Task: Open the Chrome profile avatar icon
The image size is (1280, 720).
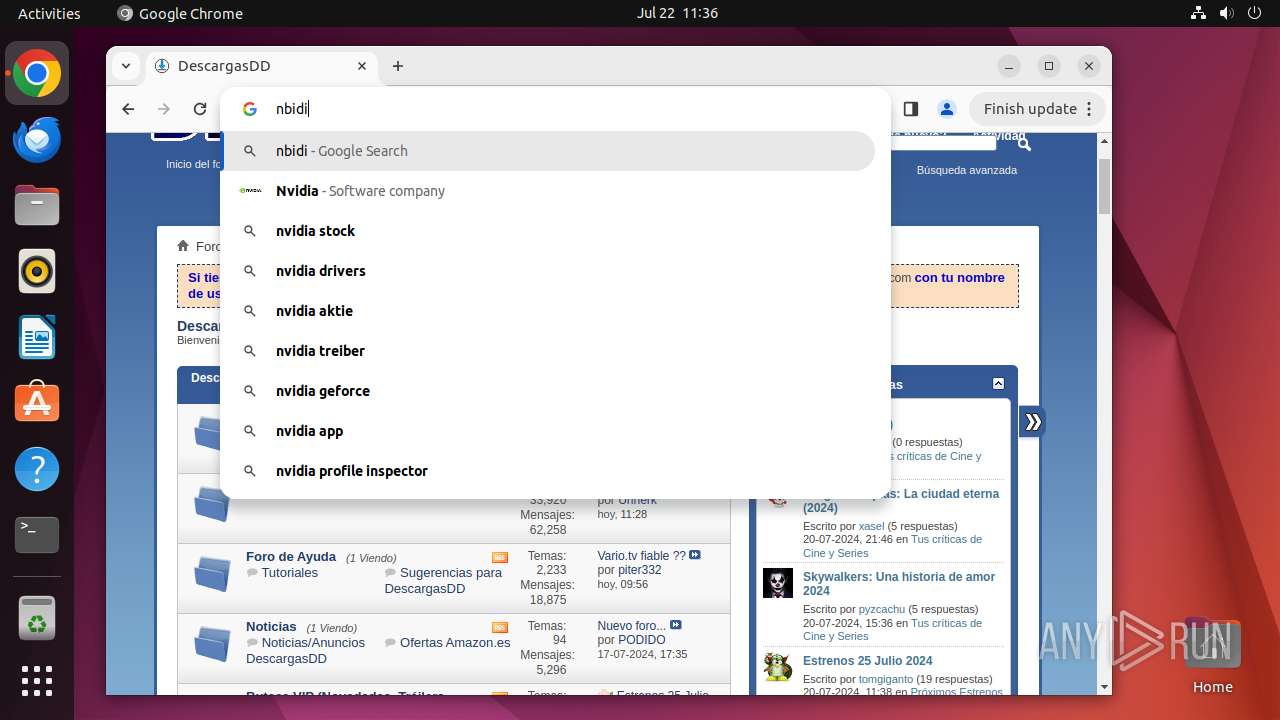Action: pos(946,109)
